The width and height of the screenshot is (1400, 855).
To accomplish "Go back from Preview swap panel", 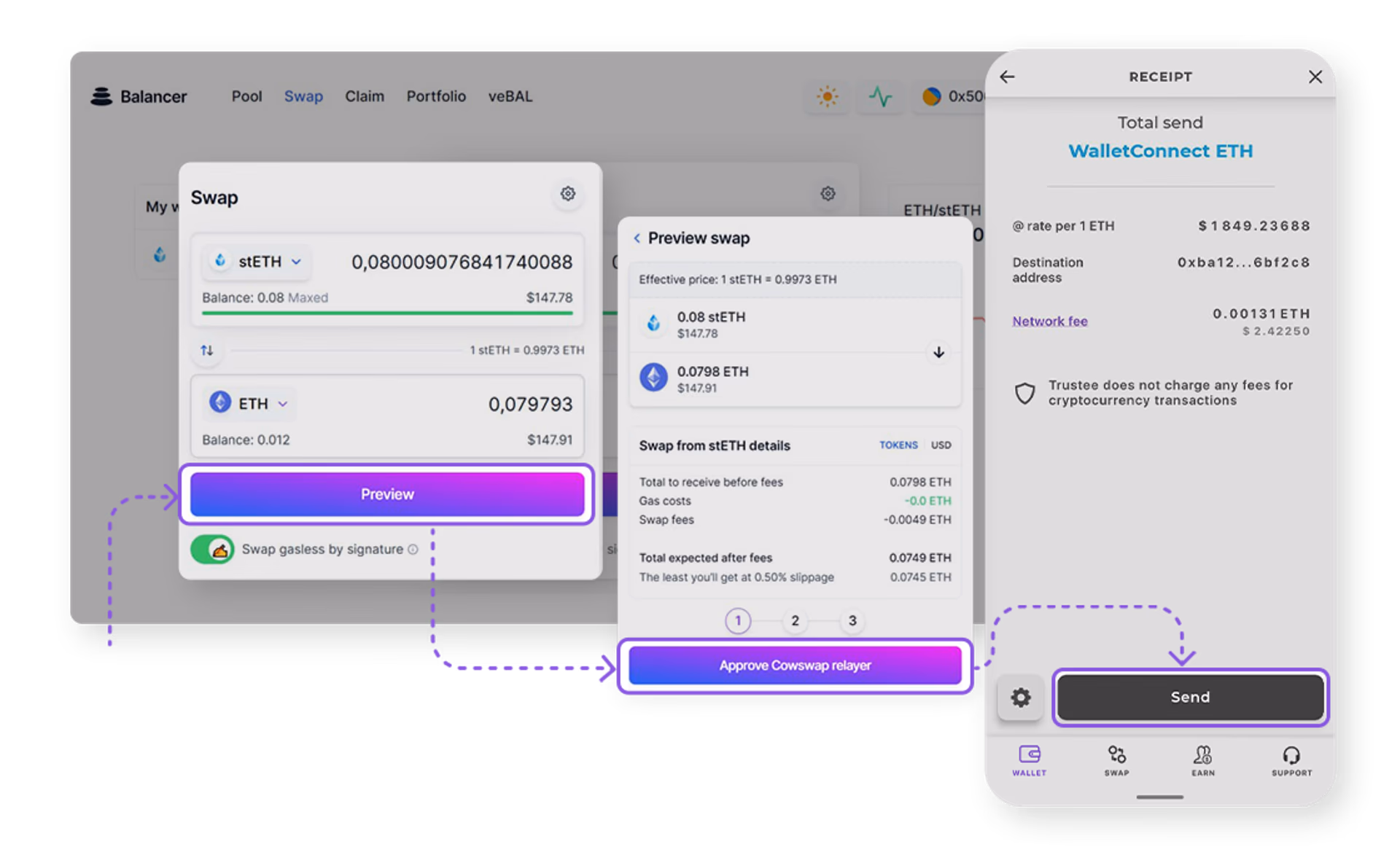I will click(x=637, y=238).
